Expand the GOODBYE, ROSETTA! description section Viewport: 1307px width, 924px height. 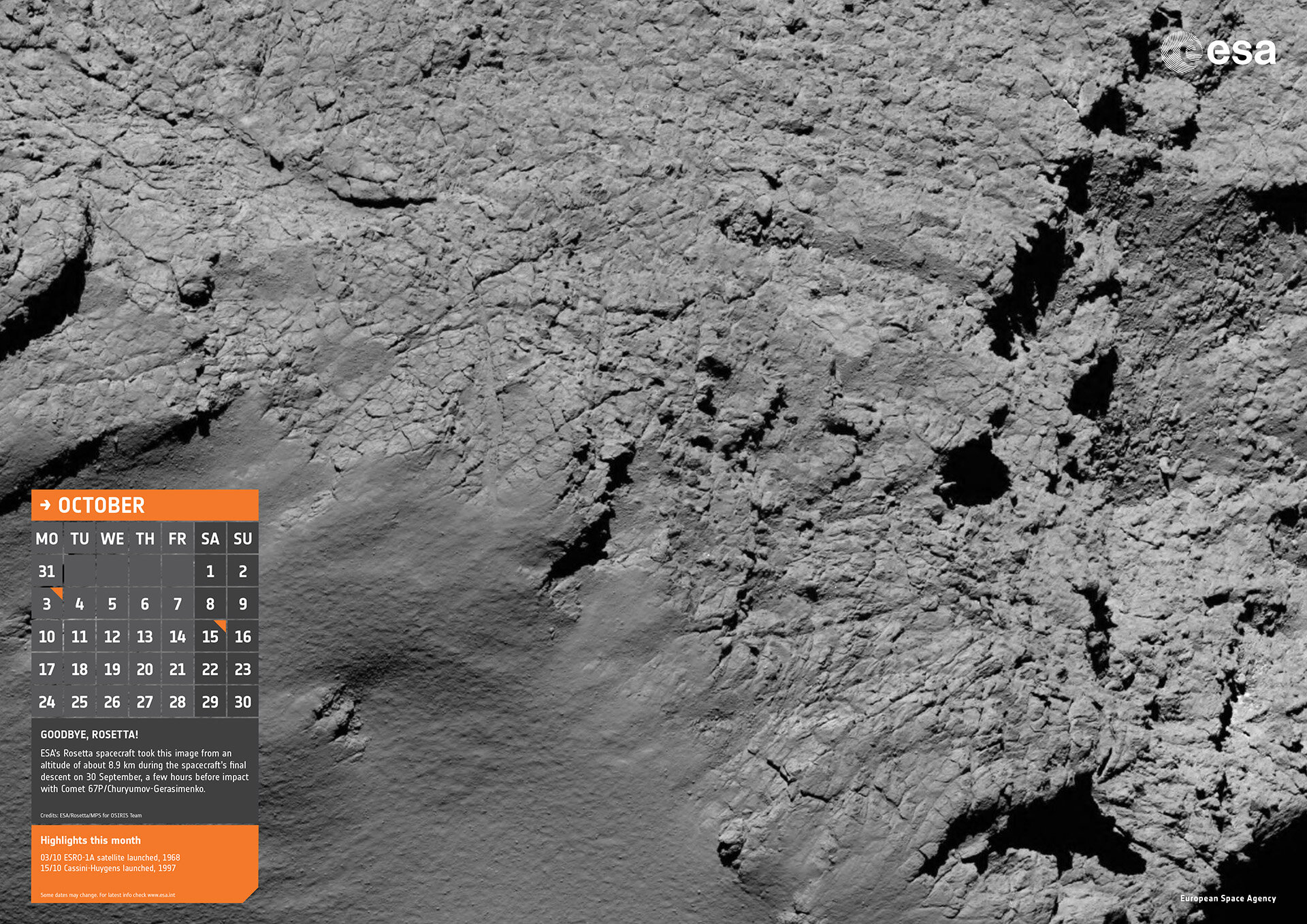(144, 769)
